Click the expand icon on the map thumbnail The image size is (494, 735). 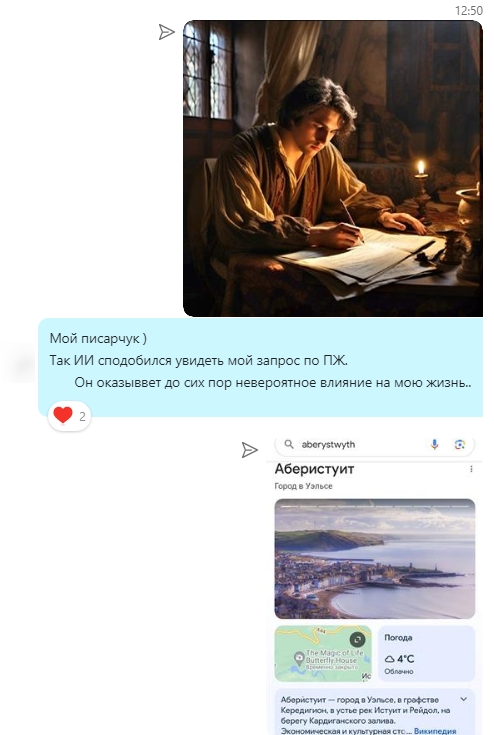point(357,639)
